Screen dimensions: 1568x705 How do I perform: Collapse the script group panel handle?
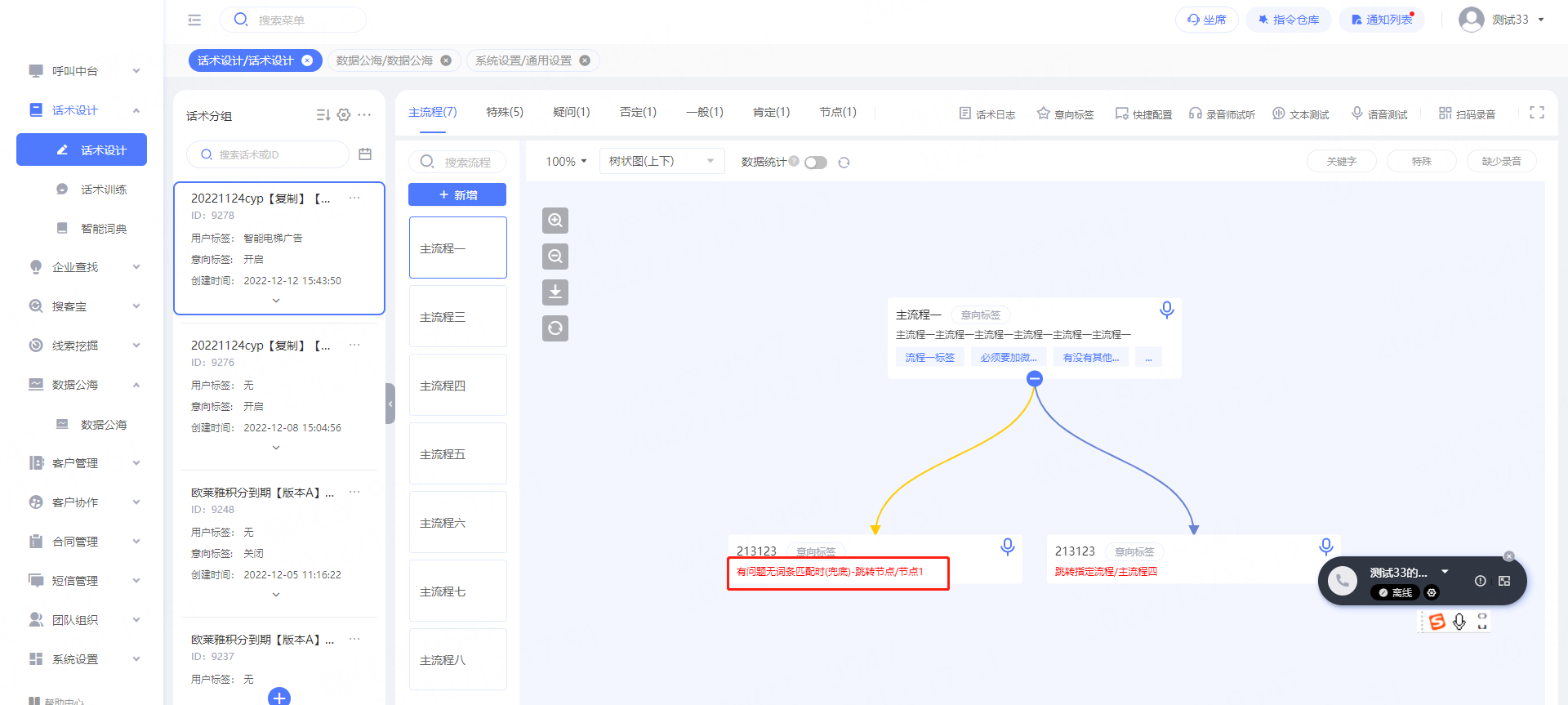click(390, 404)
